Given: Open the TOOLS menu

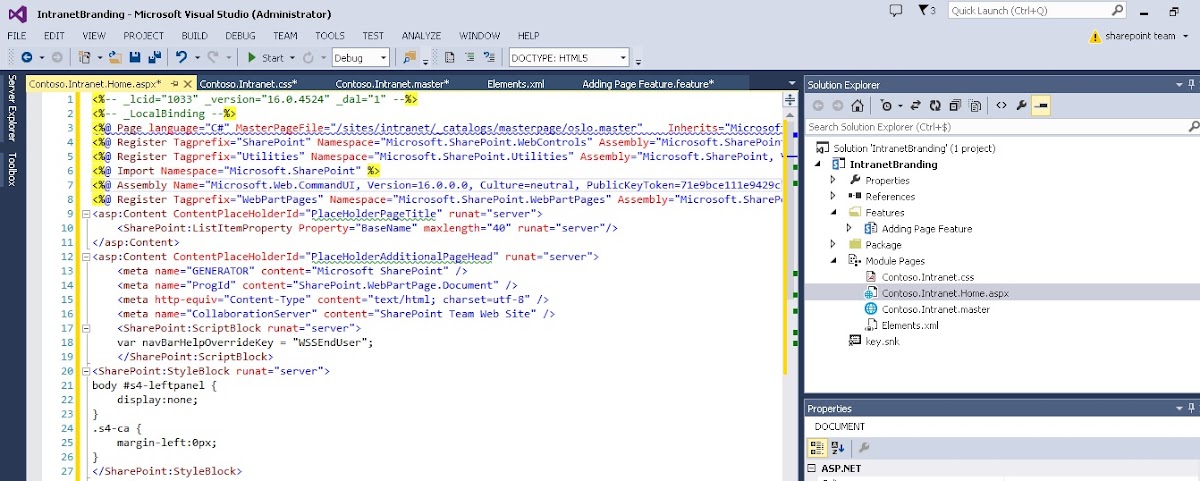Looking at the screenshot, I should pos(330,36).
